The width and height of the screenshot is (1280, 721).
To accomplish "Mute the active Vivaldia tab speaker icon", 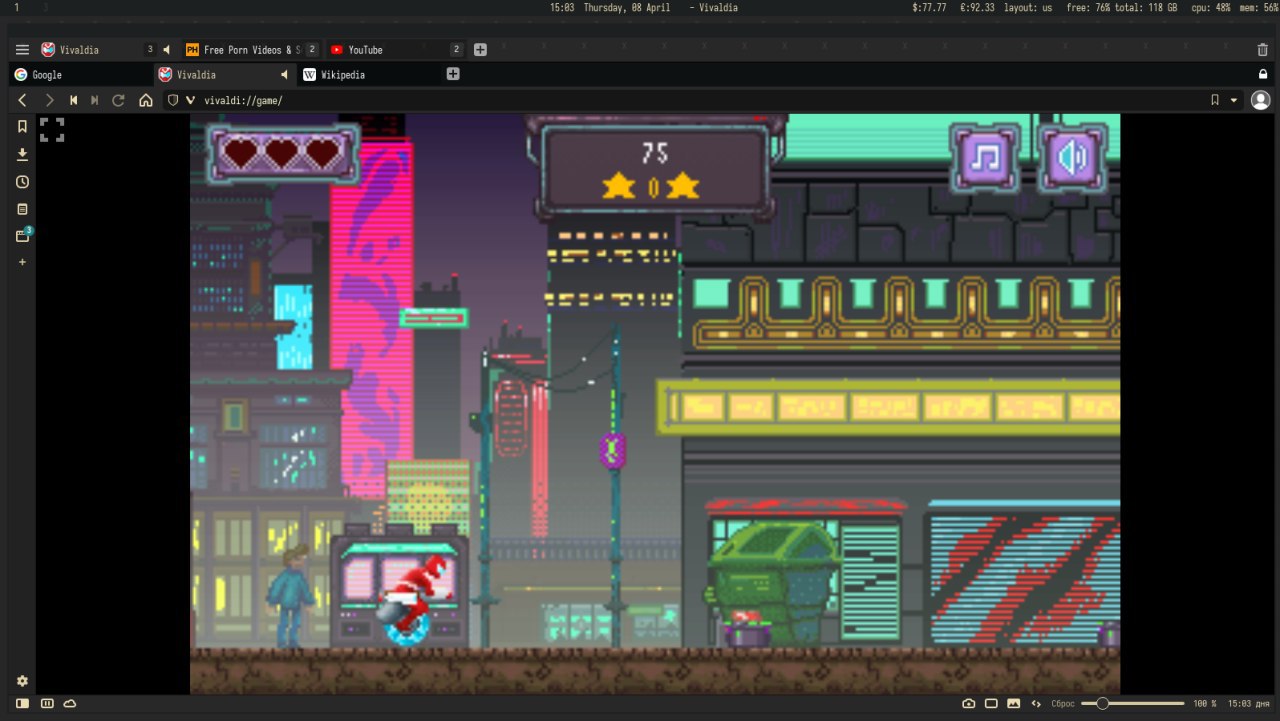I will [x=284, y=75].
